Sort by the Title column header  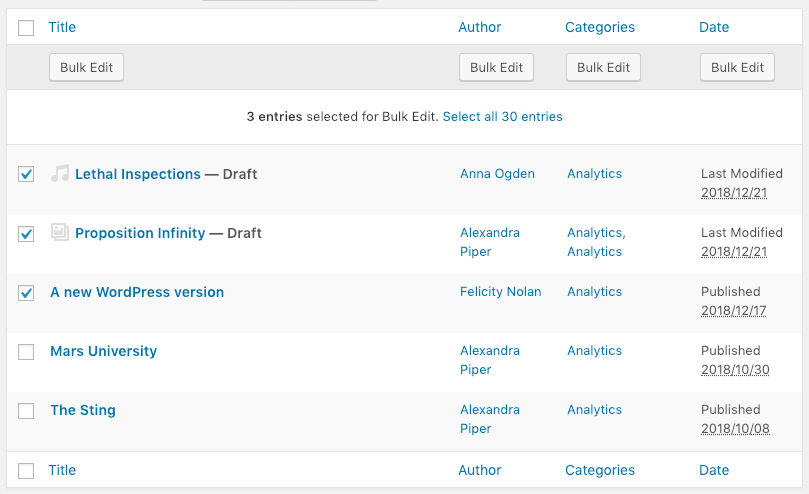(62, 27)
